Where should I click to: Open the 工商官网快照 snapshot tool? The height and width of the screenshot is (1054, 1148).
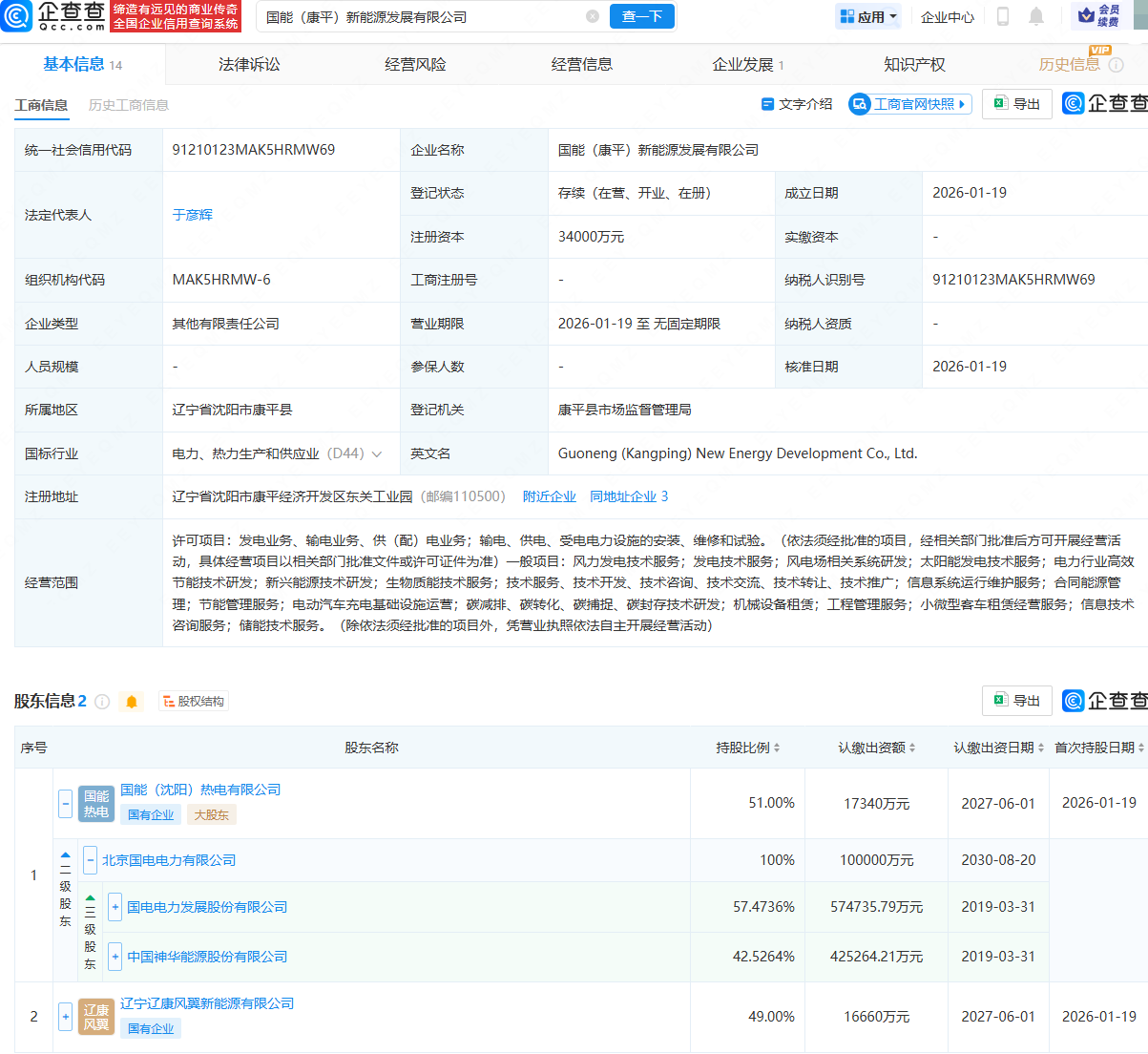pos(909,103)
